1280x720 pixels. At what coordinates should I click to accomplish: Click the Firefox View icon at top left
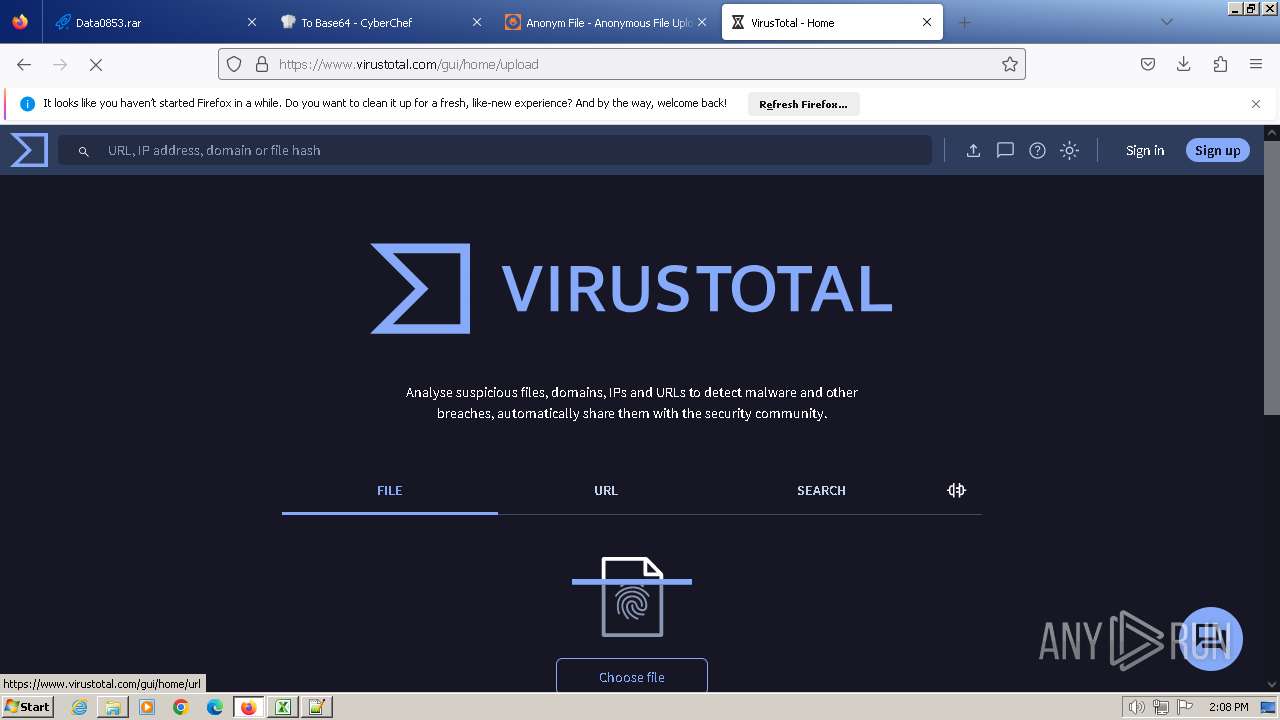click(x=20, y=22)
